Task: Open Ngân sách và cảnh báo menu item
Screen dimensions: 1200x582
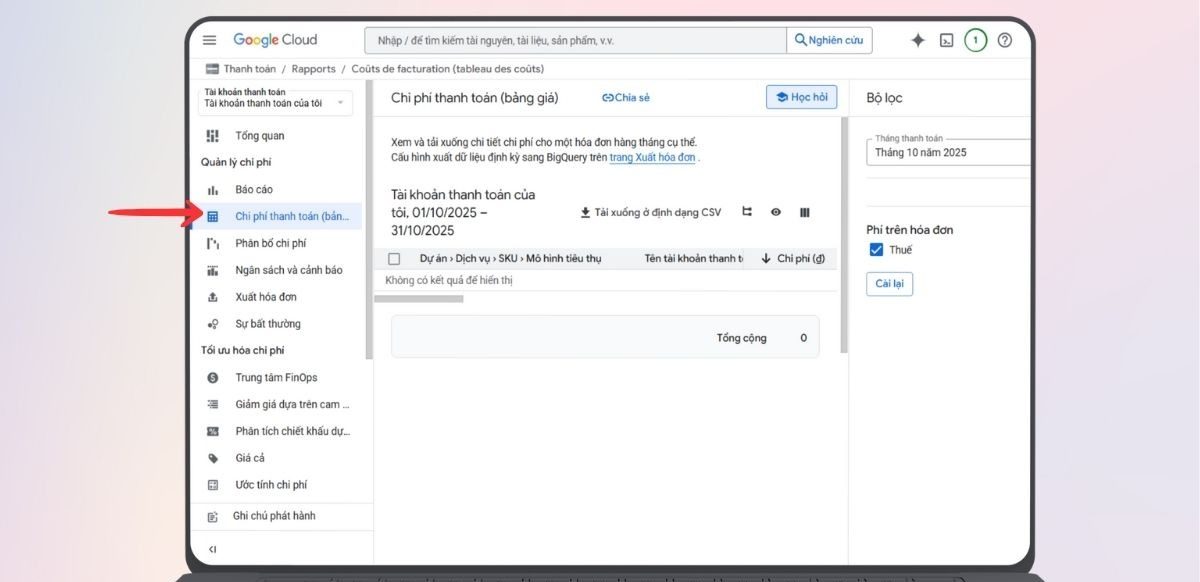Action: tap(288, 270)
